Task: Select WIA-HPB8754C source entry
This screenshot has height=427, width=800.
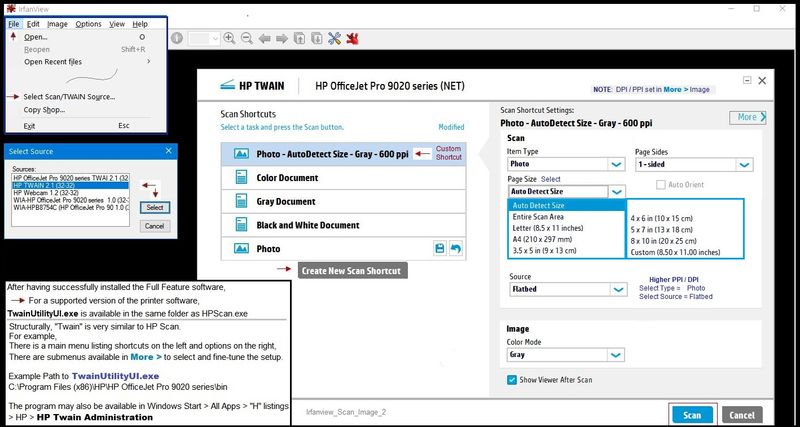Action: point(70,207)
